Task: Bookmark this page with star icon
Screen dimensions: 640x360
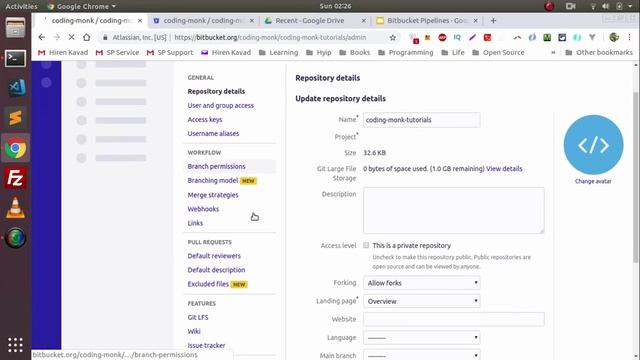Action: tap(393, 38)
